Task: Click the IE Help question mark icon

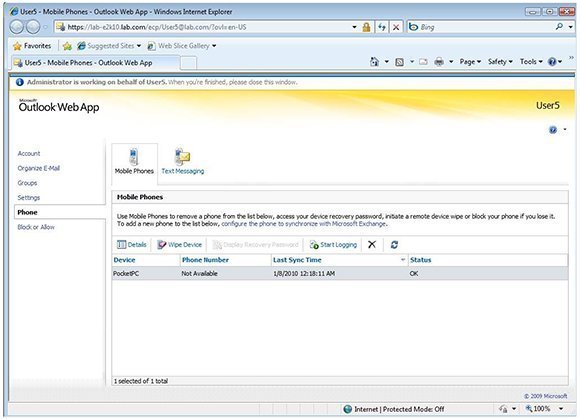Action: pyautogui.click(x=552, y=62)
